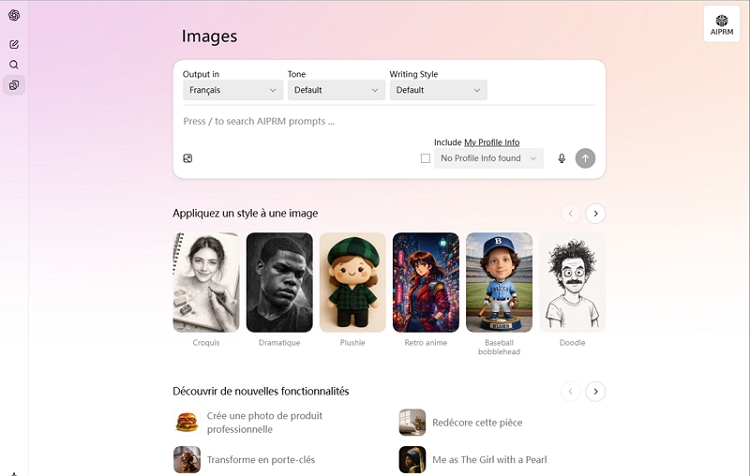Choose the Baseball bobblehead style thumbnail
The image size is (750, 476).
(499, 282)
